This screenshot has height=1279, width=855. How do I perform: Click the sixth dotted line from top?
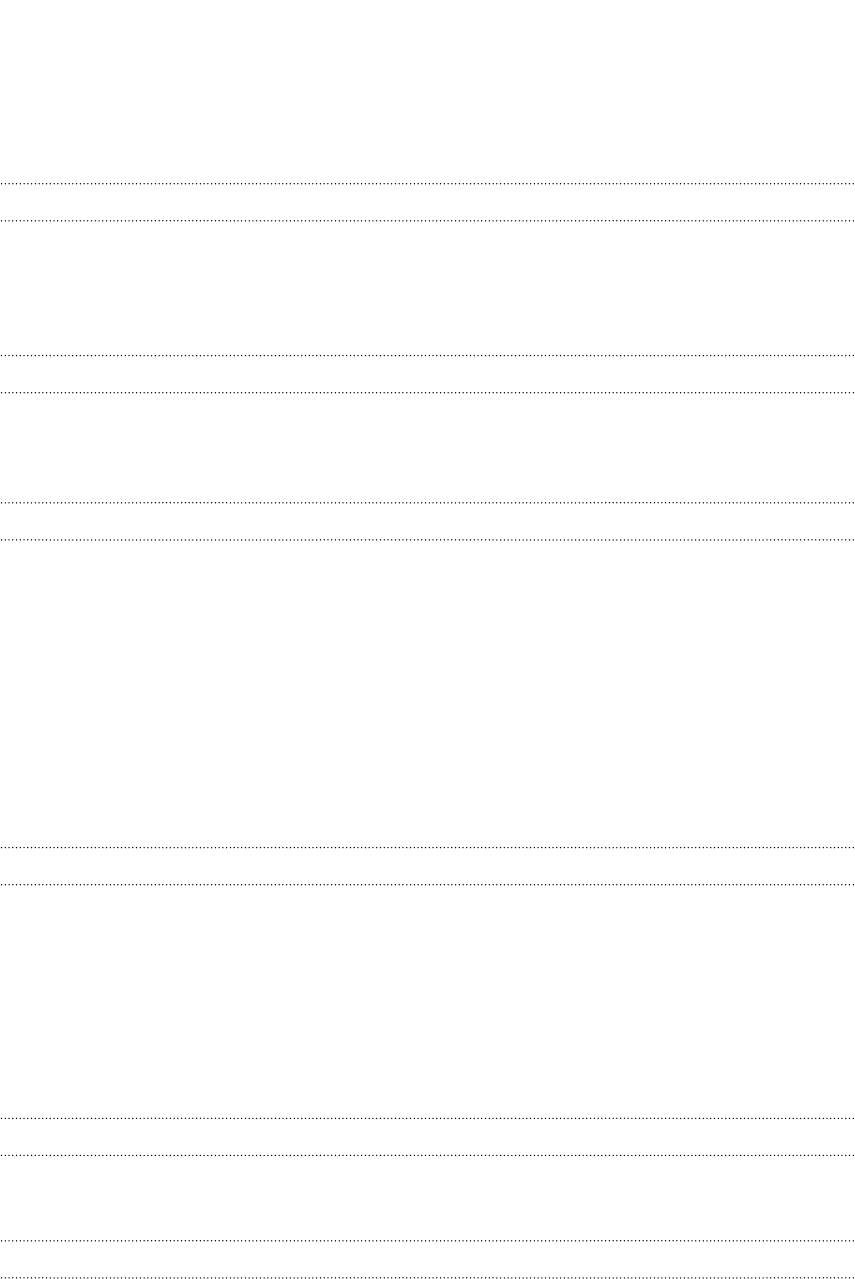coord(427,539)
